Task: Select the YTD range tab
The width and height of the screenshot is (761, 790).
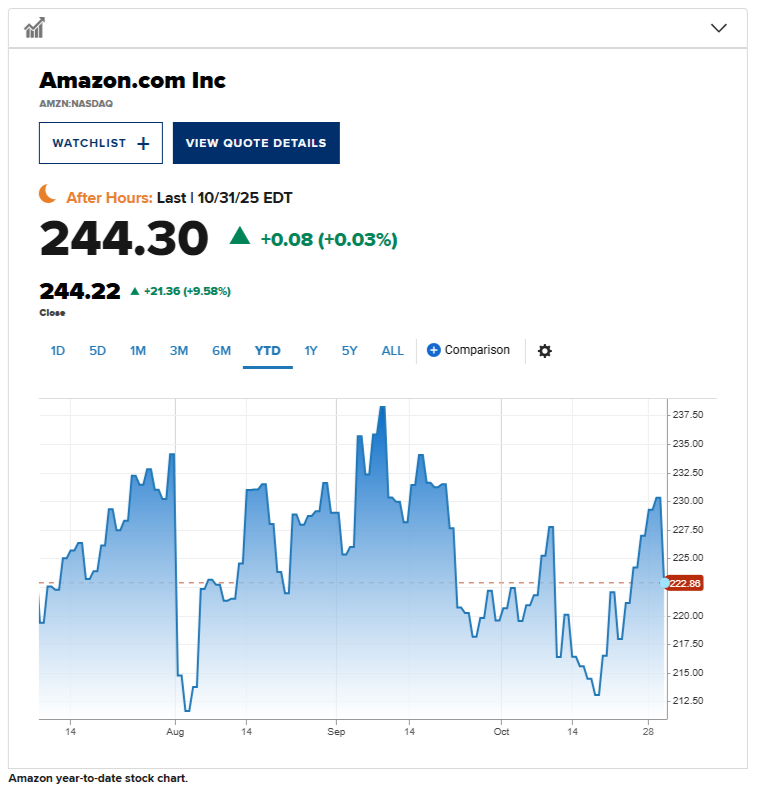Action: click(x=267, y=351)
